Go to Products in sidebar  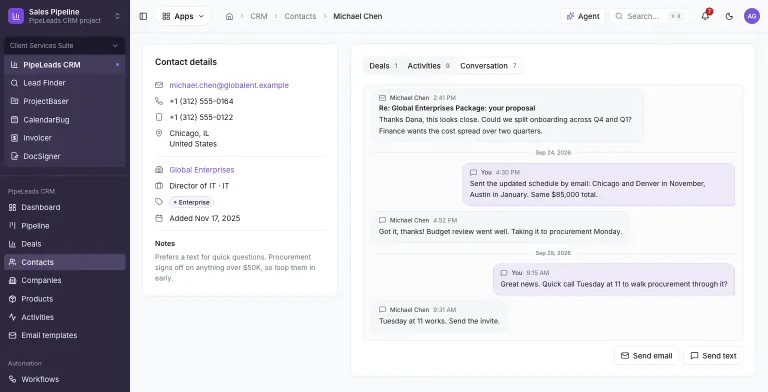pos(65,299)
